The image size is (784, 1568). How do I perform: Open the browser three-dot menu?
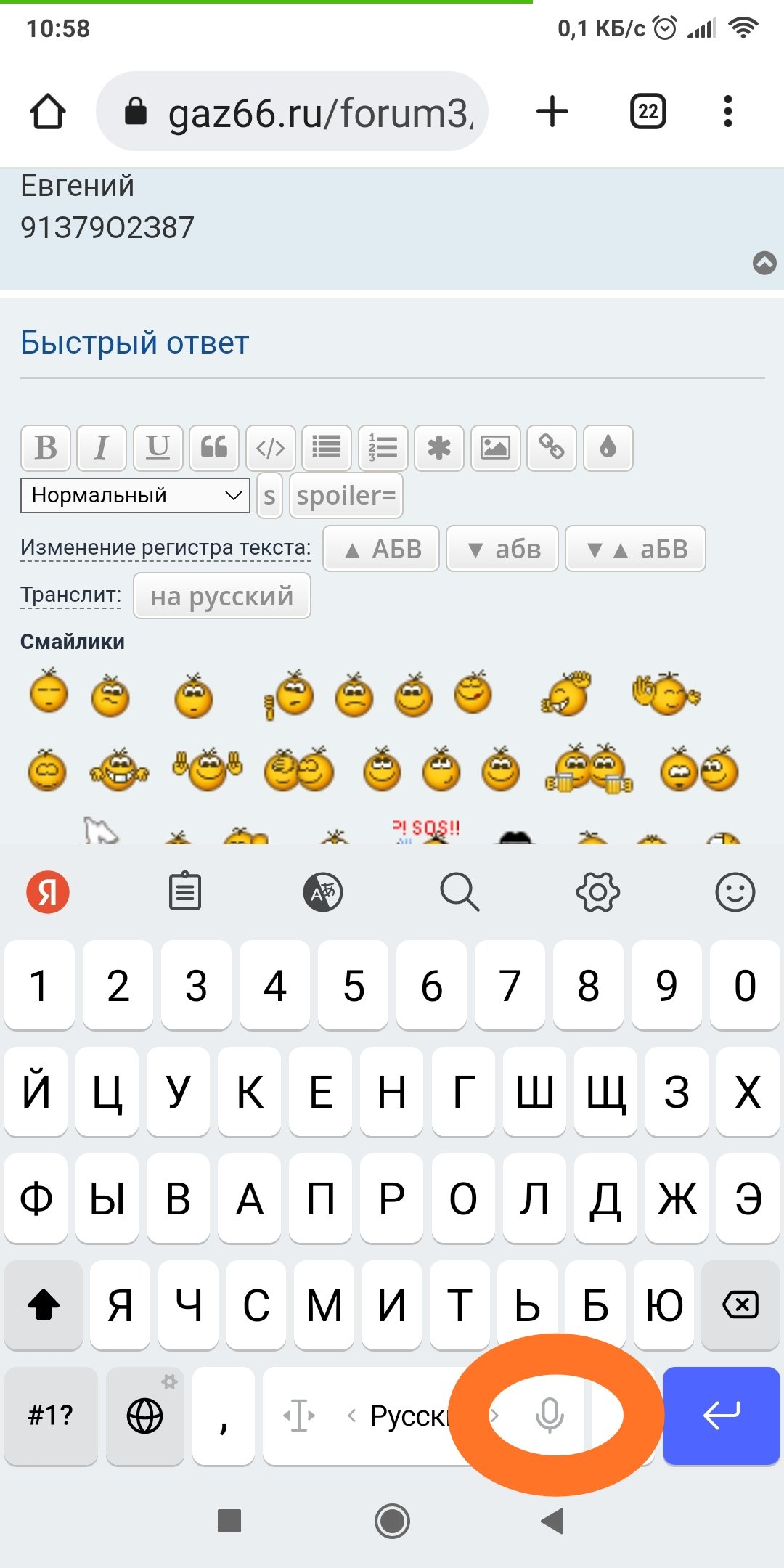(728, 112)
